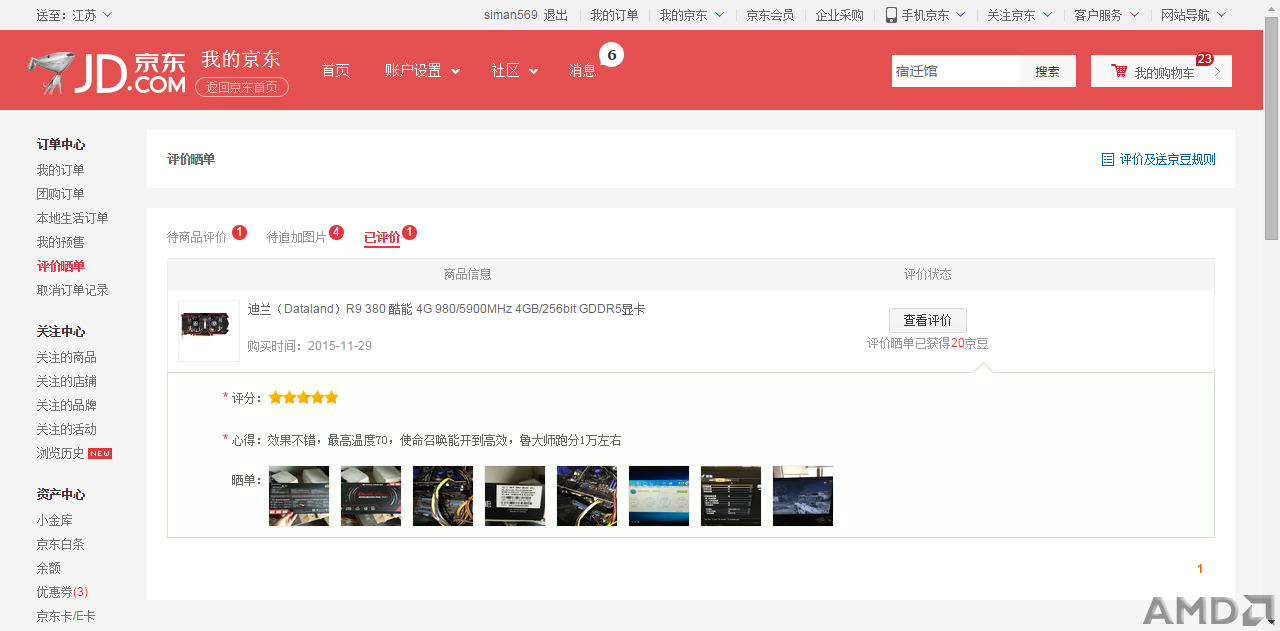Click the scrollbar up arrow
Image resolution: width=1280 pixels, height=631 pixels.
1272,8
